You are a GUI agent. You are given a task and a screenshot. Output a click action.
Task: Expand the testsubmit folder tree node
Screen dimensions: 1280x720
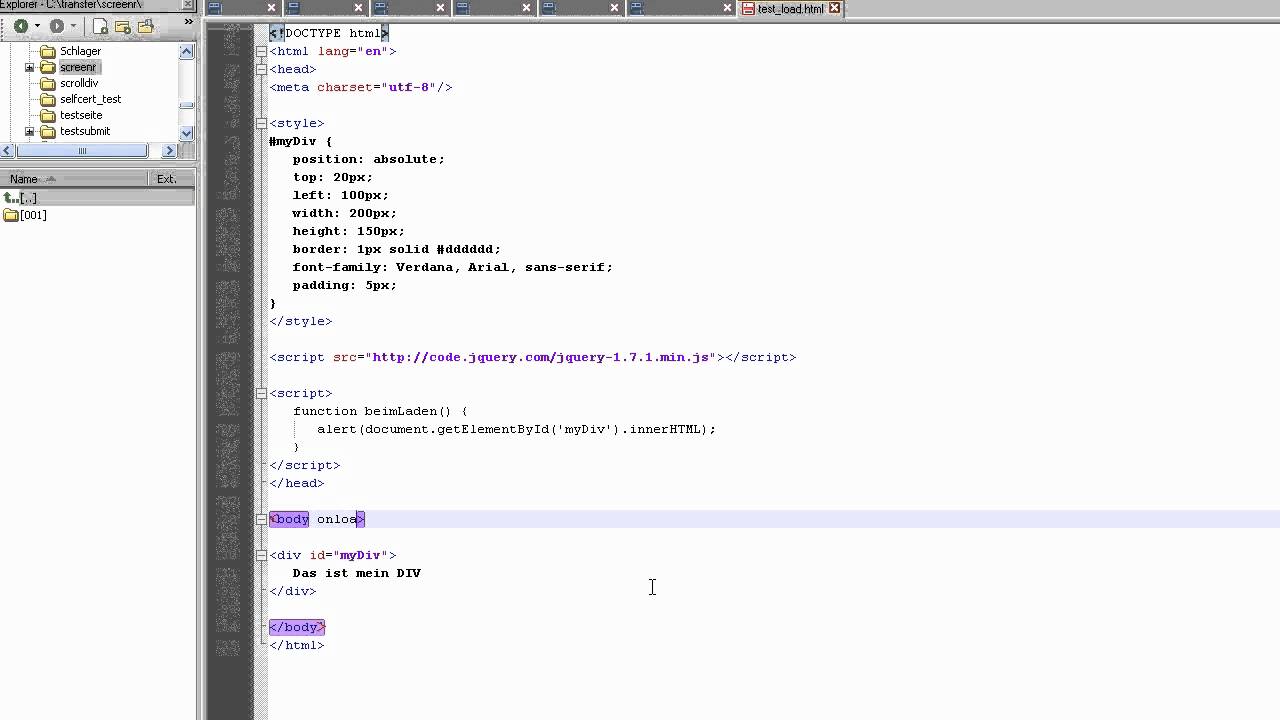click(x=29, y=131)
